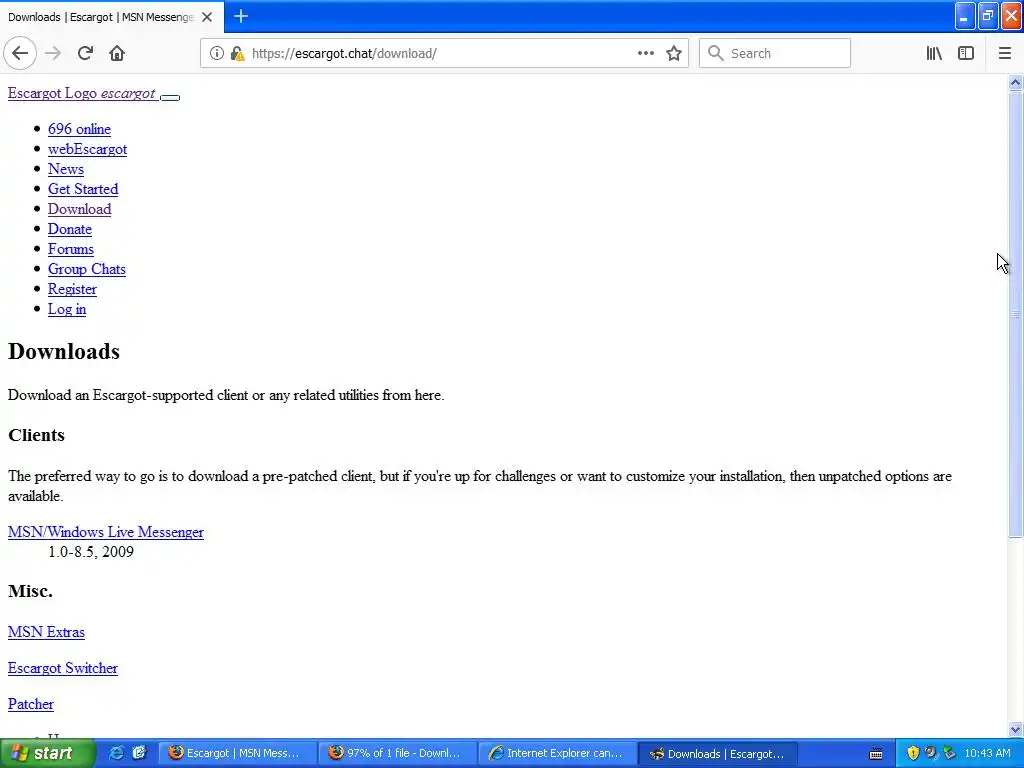
Task: Open page actions three-dots menu
Action: click(x=645, y=54)
